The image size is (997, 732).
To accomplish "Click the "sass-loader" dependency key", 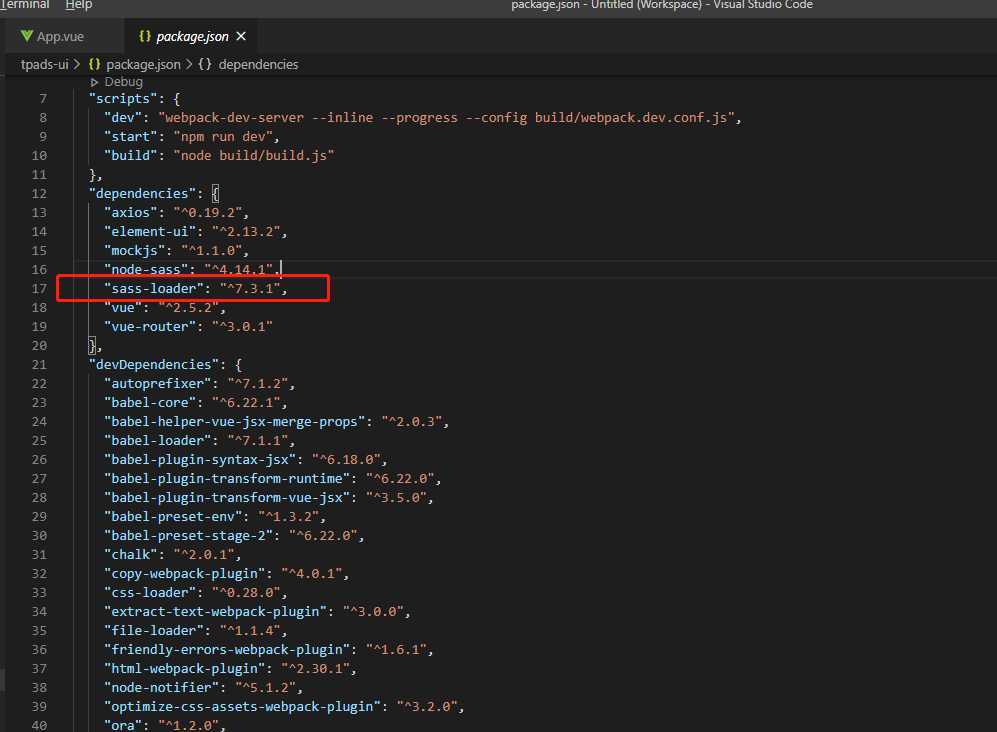I will click(153, 289).
